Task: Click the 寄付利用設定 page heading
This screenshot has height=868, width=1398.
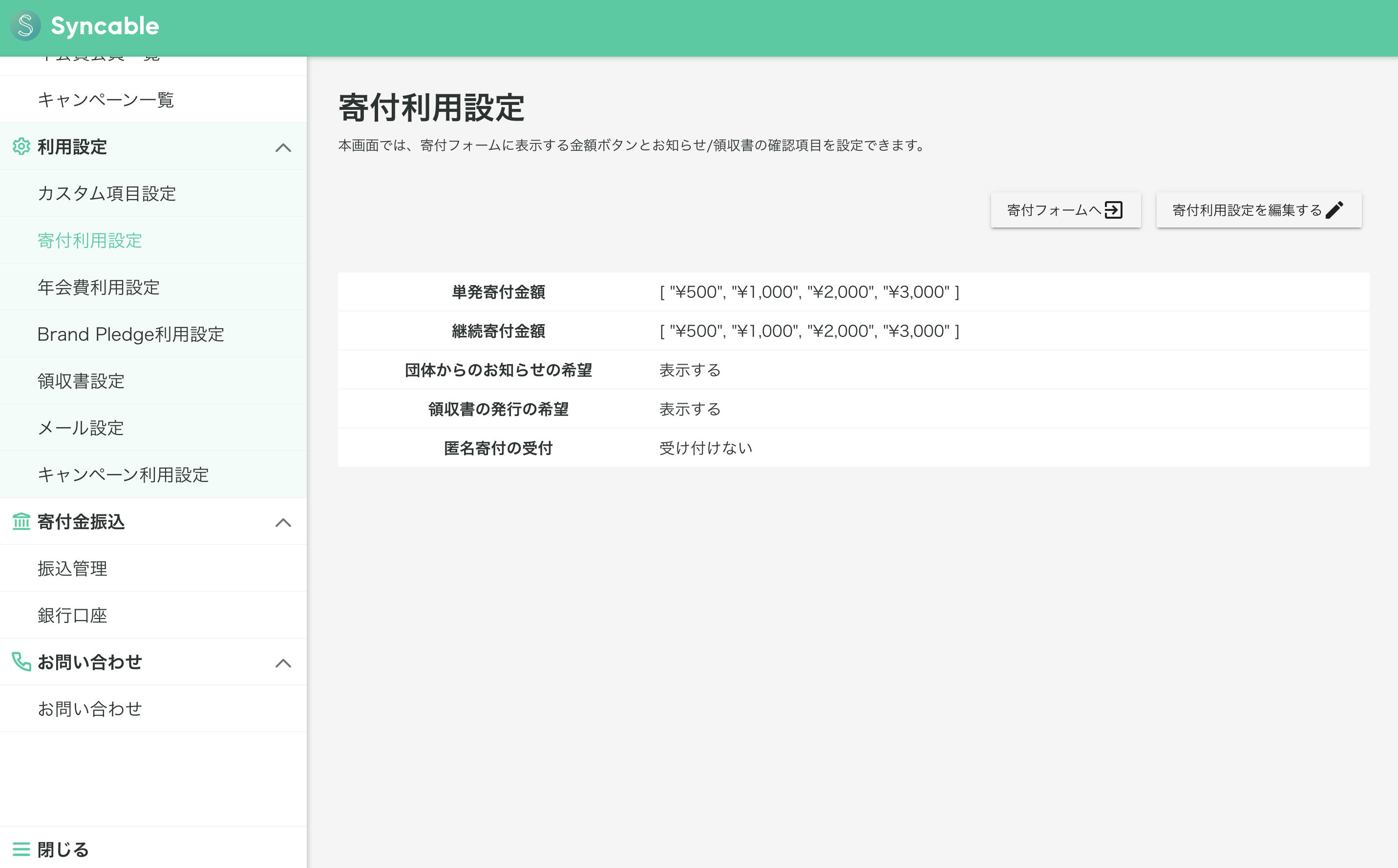Action: pyautogui.click(x=431, y=108)
